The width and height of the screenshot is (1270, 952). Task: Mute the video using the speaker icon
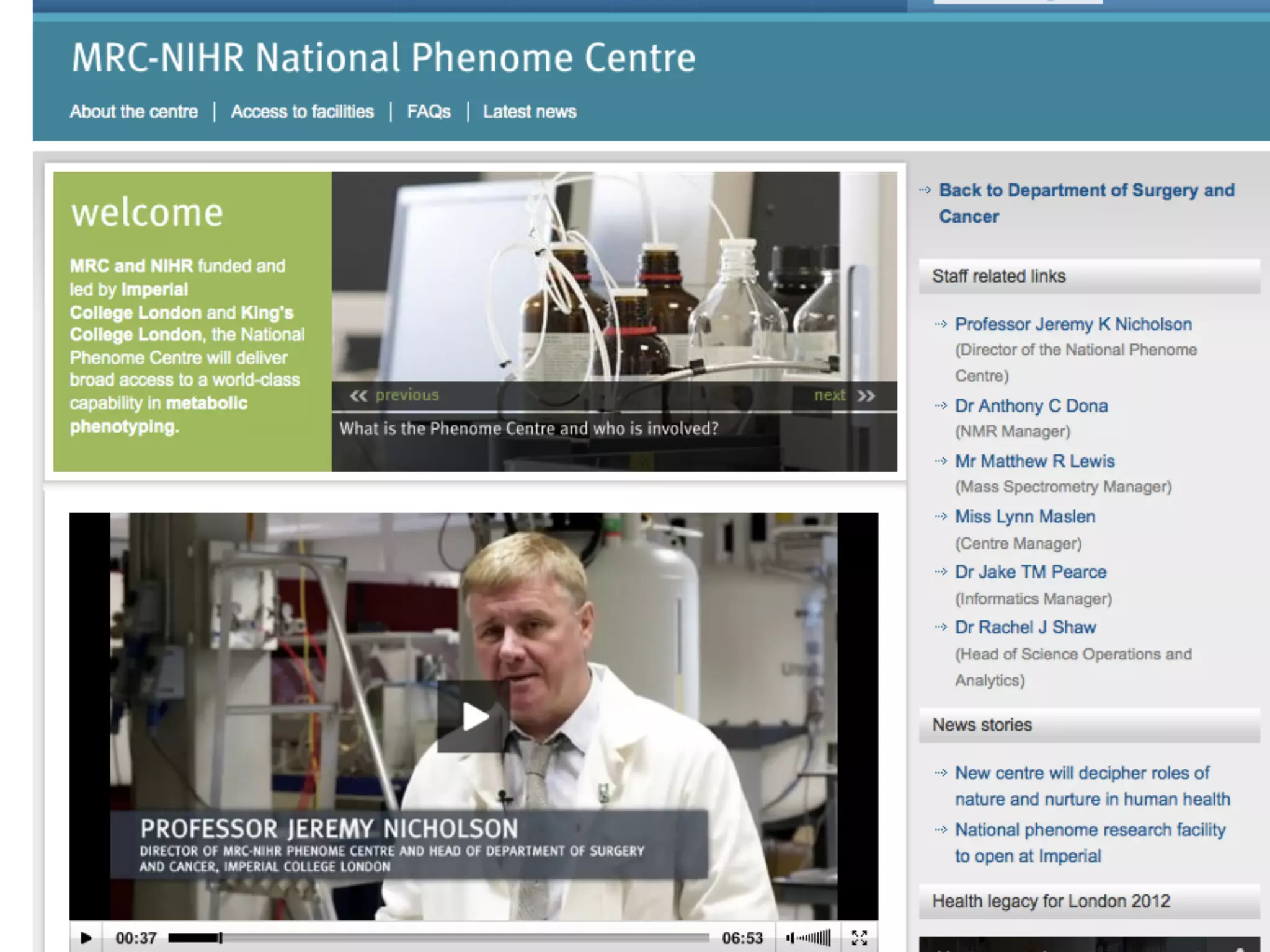pyautogui.click(x=790, y=938)
